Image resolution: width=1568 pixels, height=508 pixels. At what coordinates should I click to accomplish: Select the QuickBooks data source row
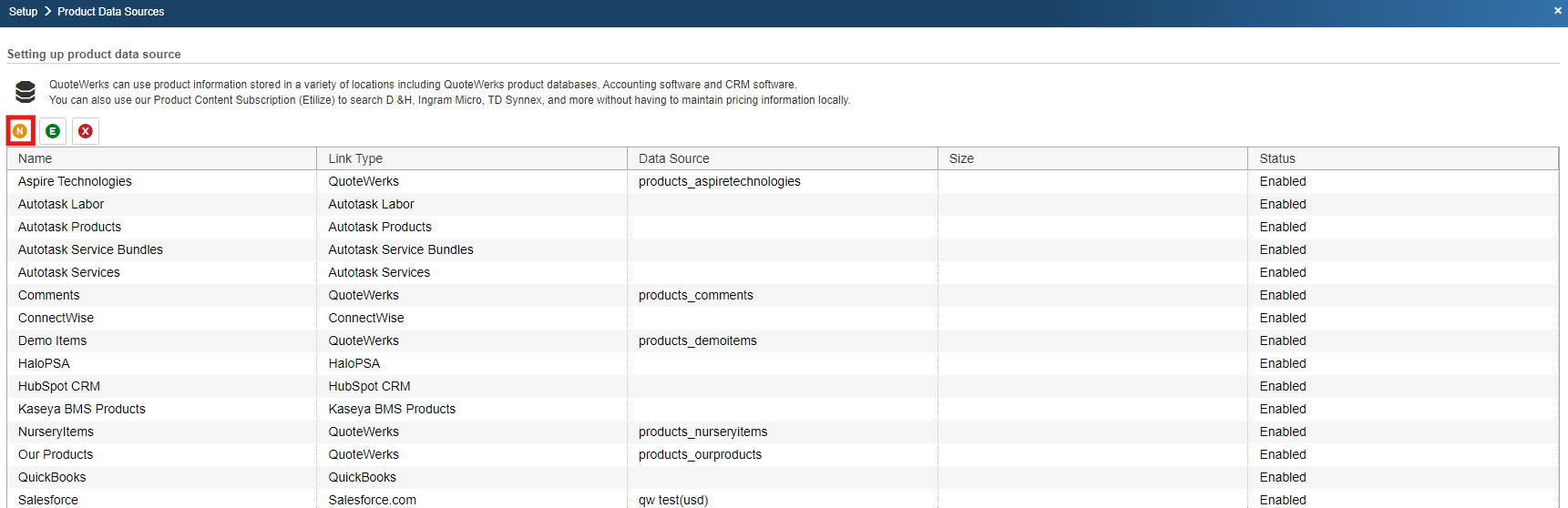click(x=52, y=477)
